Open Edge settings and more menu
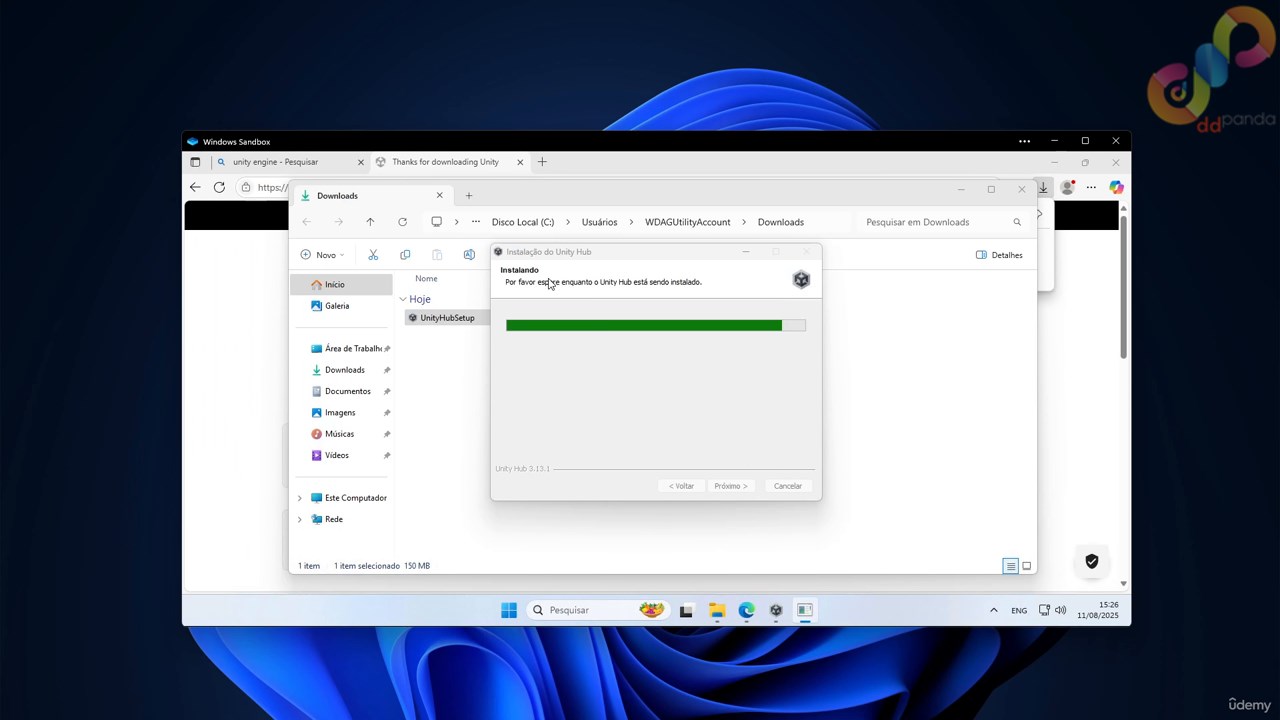Viewport: 1280px width, 720px height. (1091, 187)
